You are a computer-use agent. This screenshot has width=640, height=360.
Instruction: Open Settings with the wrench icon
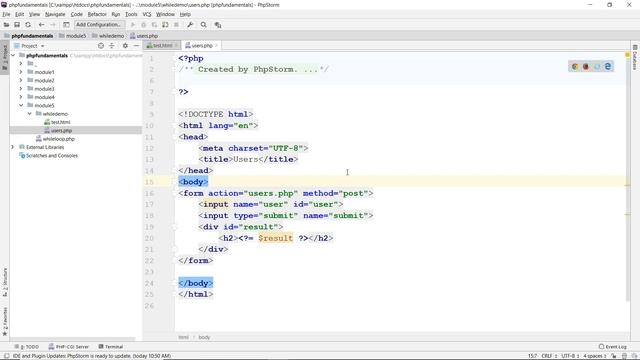click(190, 25)
